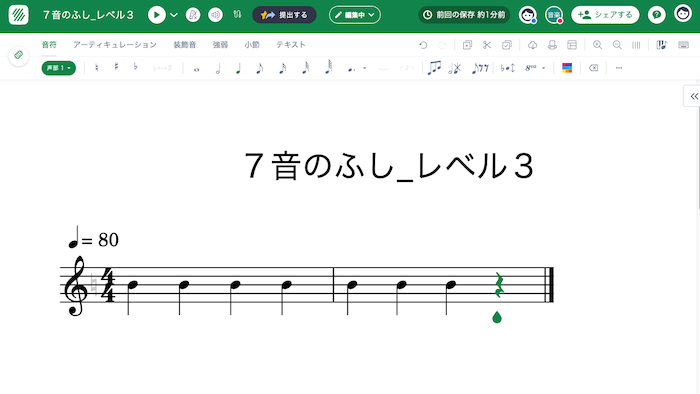This screenshot has height=394, width=700.
Task: Select the eighth note duration
Action: click(259, 68)
